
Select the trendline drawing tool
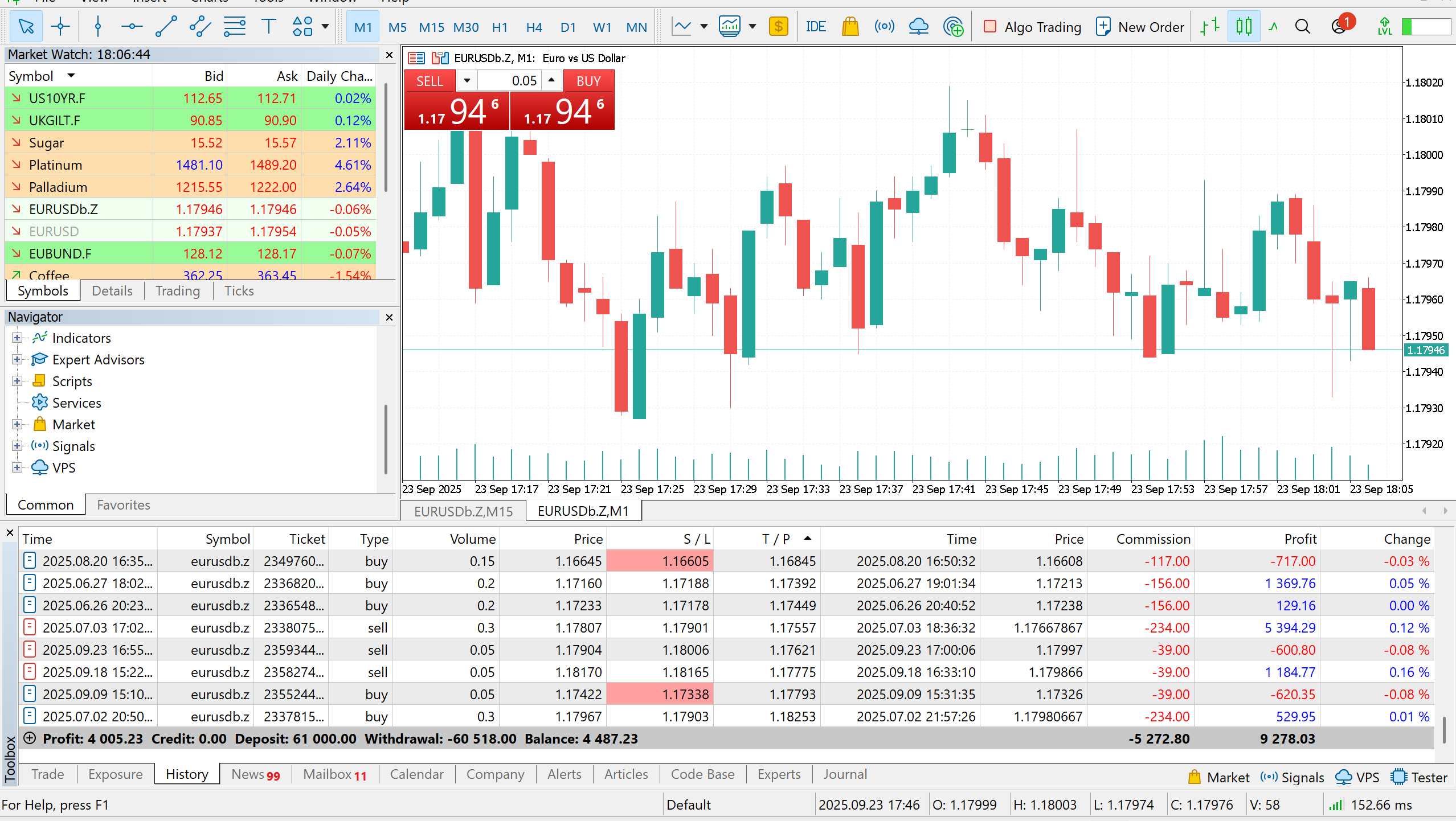166,27
